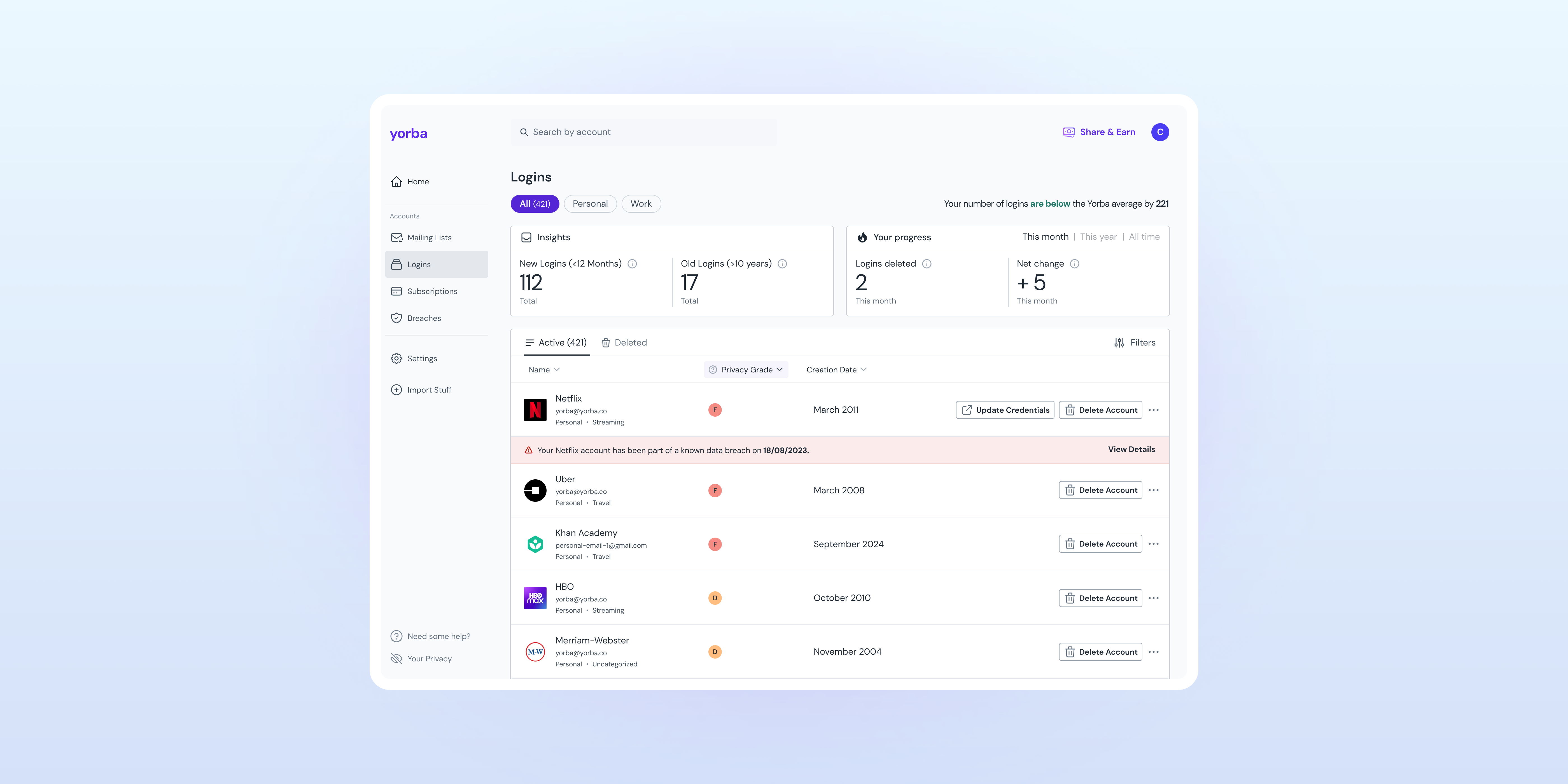Viewport: 1568px width, 784px height.
Task: Open more options for Netflix row
Action: [1154, 410]
